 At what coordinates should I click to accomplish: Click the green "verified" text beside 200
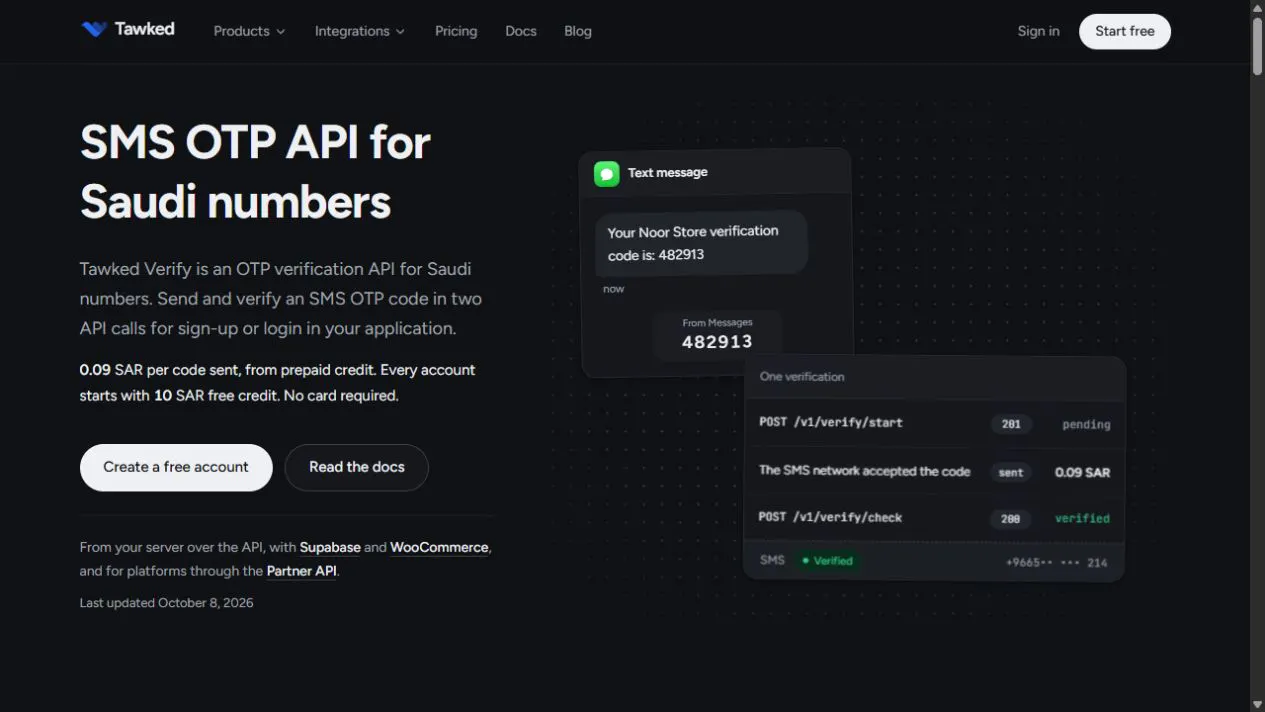[x=1082, y=519]
